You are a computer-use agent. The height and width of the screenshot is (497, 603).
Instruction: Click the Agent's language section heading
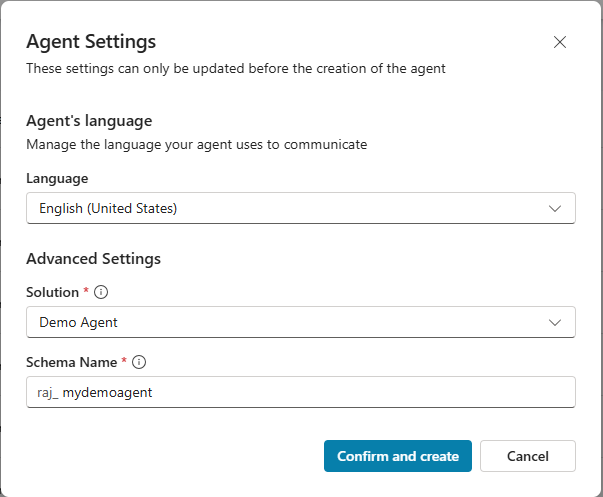click(89, 121)
